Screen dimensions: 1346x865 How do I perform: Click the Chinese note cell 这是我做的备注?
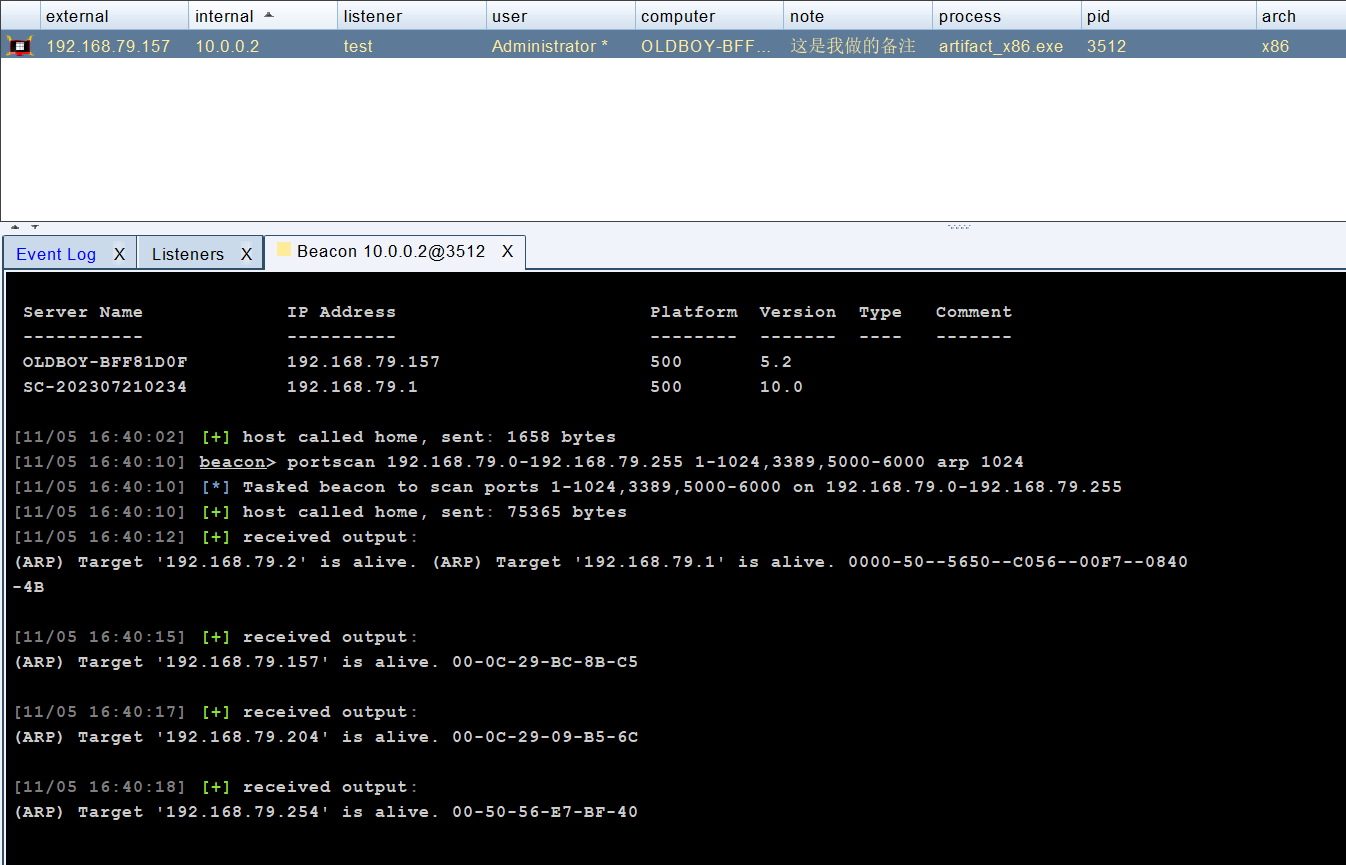pos(853,46)
